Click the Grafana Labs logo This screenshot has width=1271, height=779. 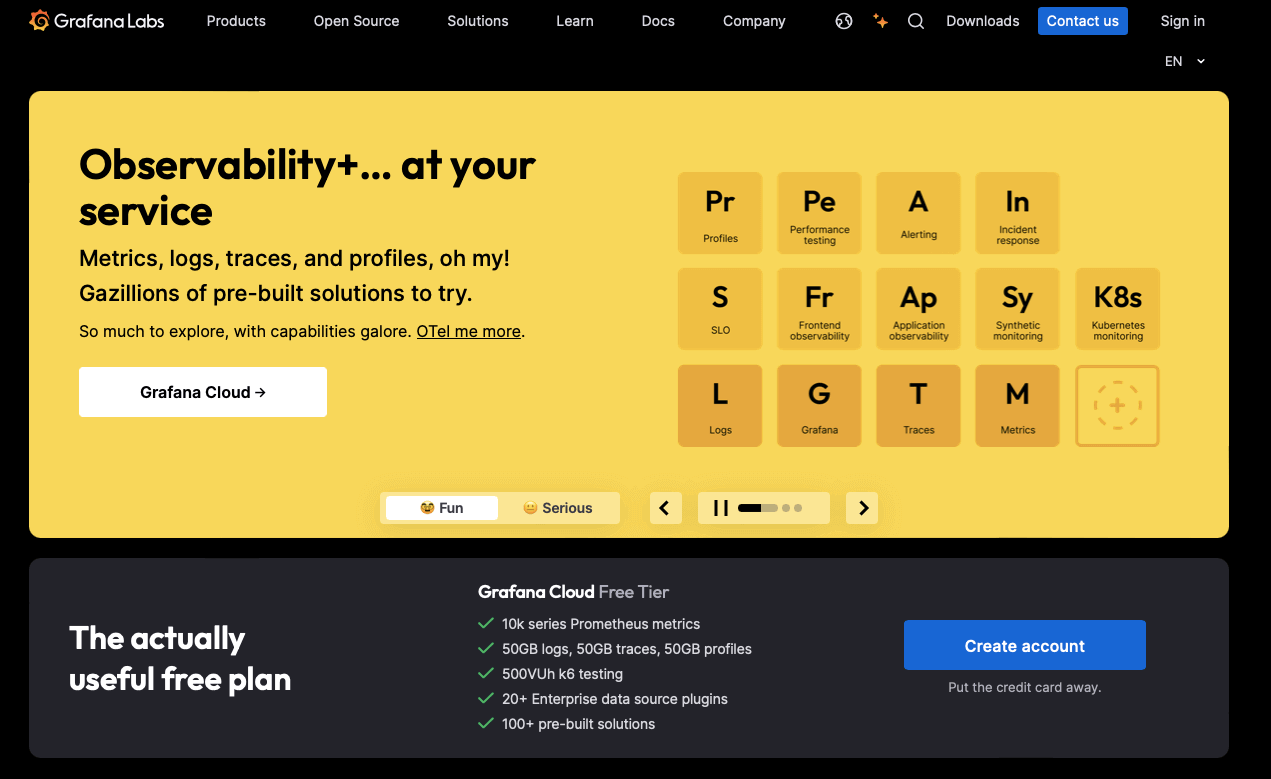(96, 20)
